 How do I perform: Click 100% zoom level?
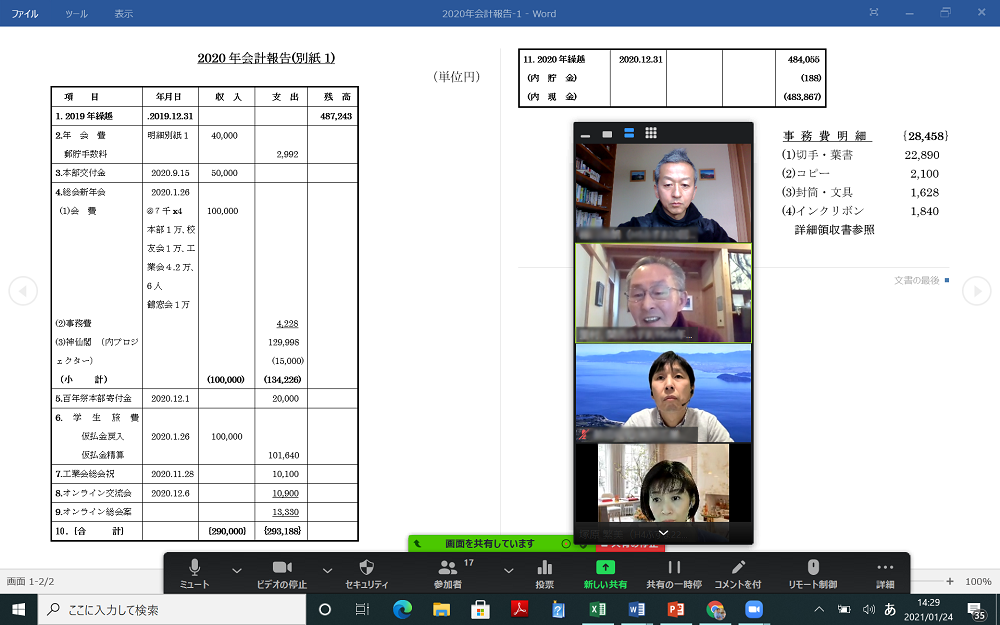click(x=978, y=581)
